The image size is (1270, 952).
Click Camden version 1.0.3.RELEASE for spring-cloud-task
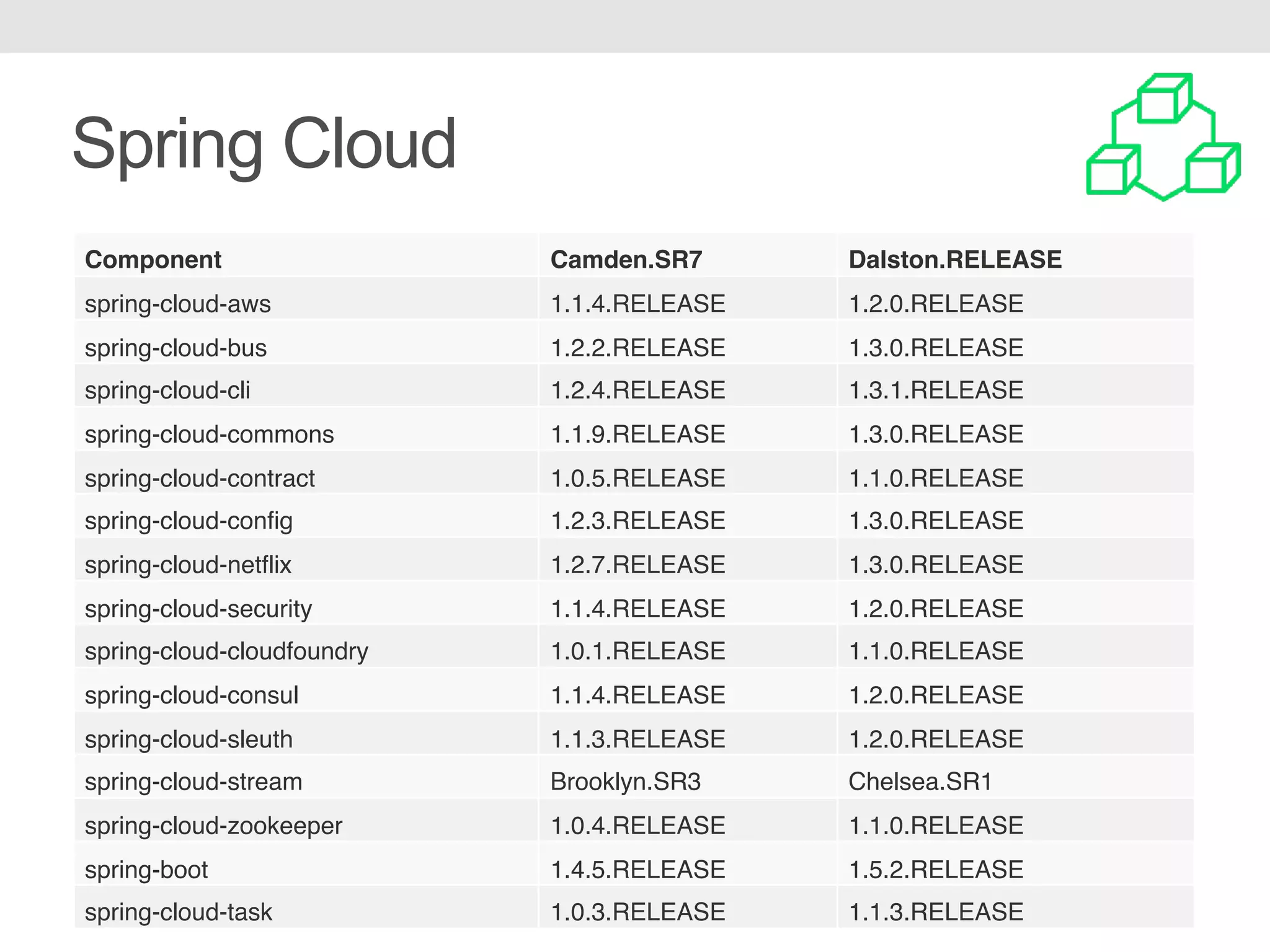(x=638, y=912)
